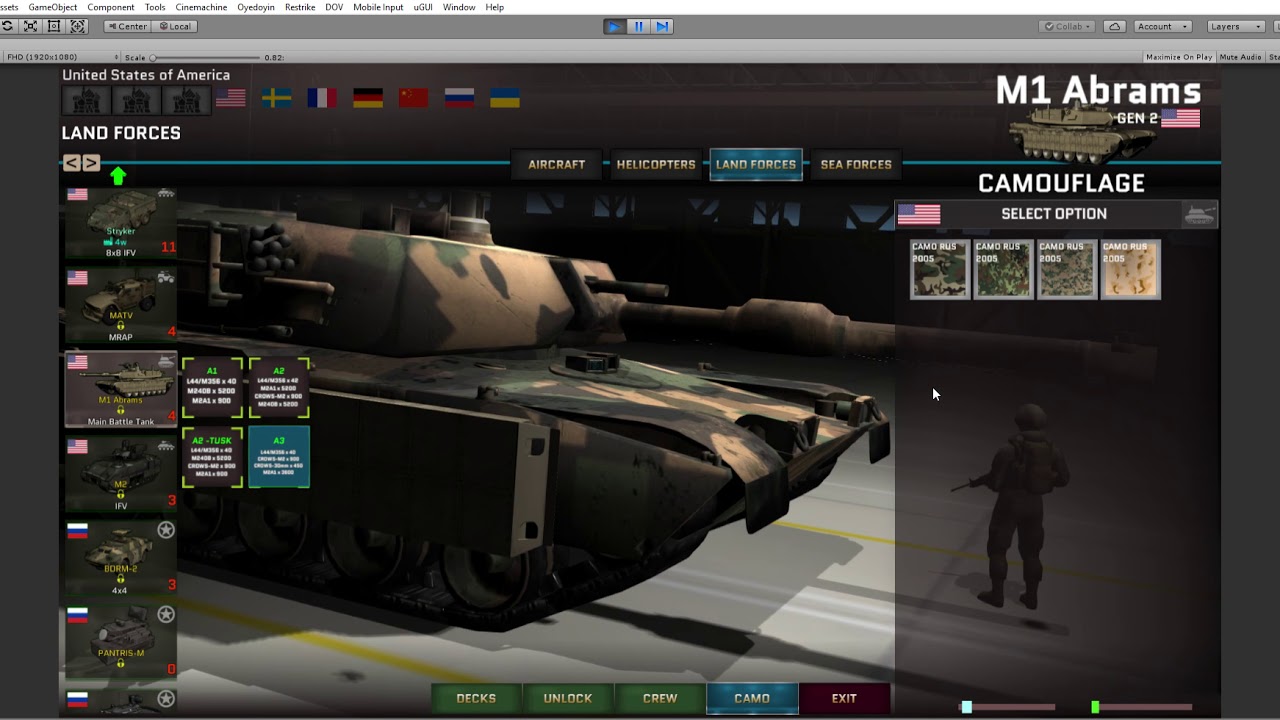
Task: Select the MATV MRAP unit card
Action: pyautogui.click(x=121, y=306)
